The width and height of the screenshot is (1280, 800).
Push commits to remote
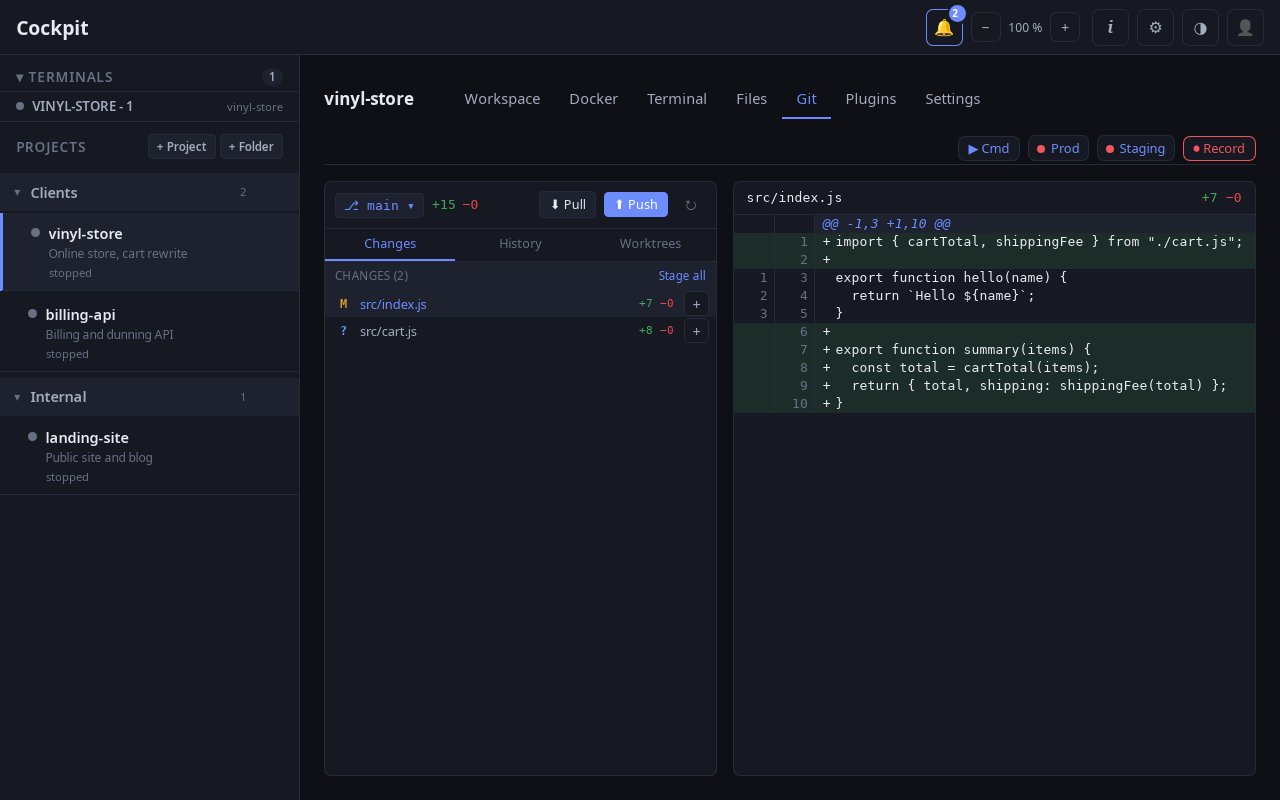pyautogui.click(x=636, y=205)
